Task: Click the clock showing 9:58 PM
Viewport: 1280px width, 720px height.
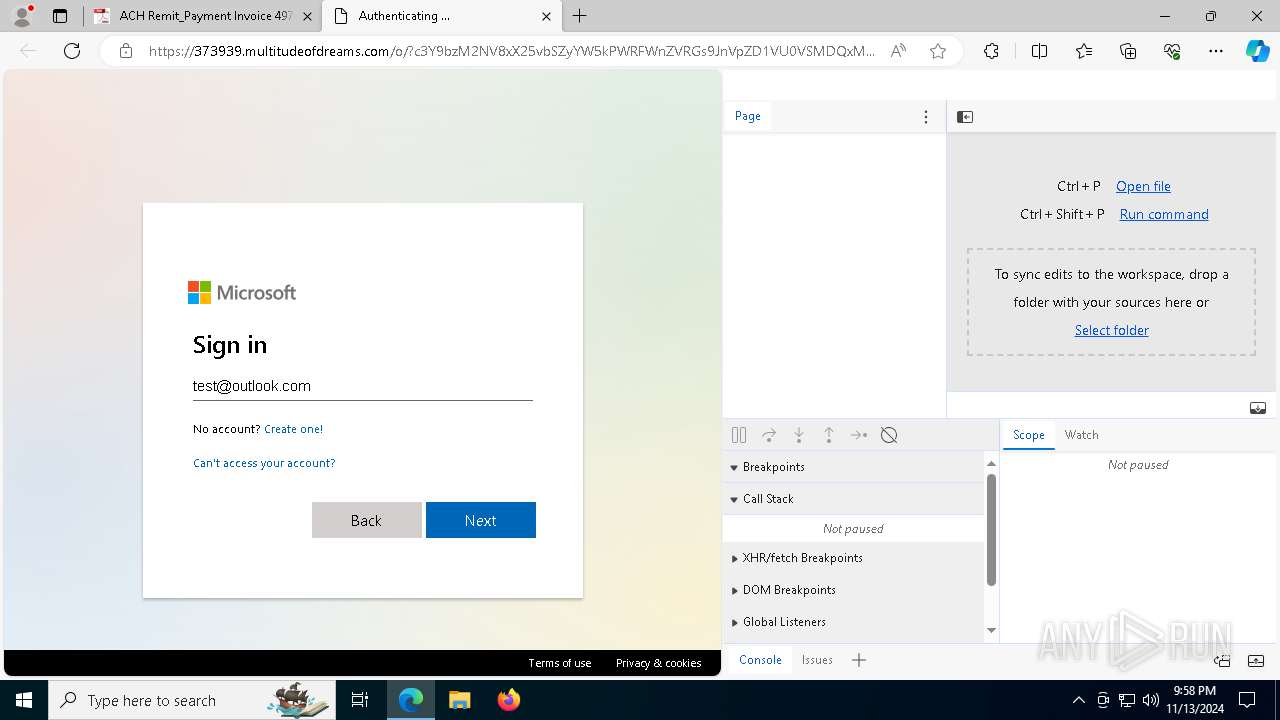Action: [1194, 700]
